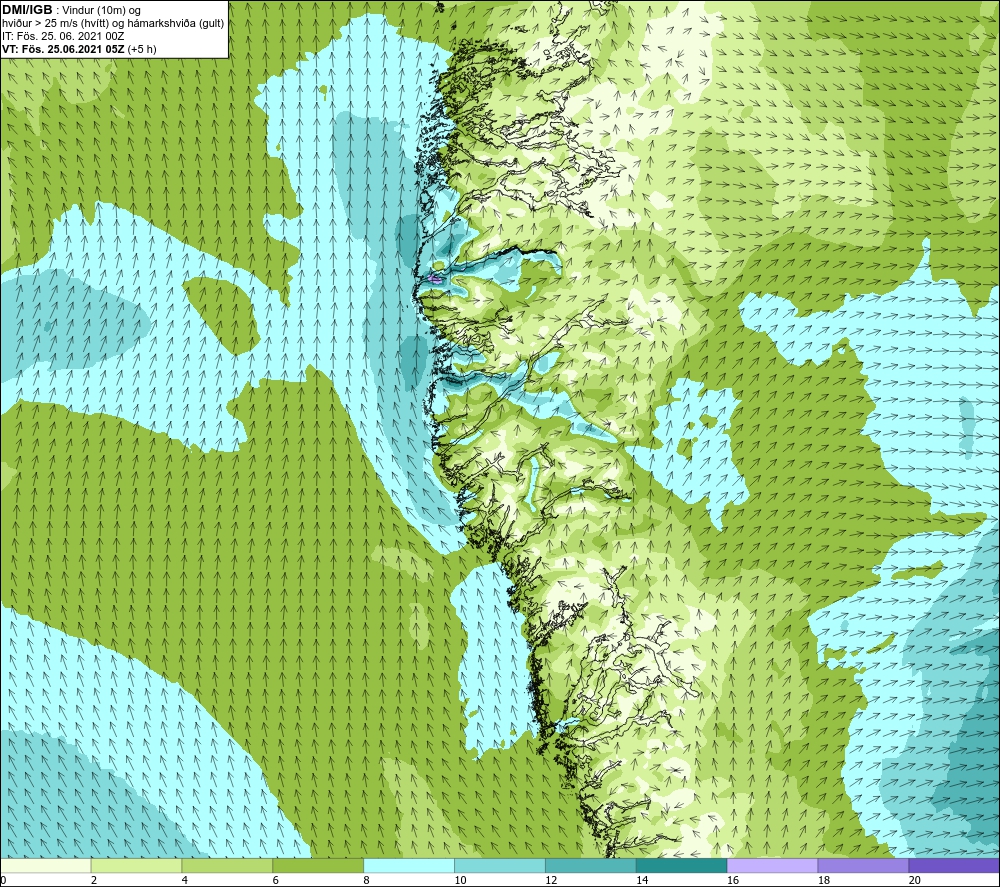Click the 16–18 m/s lavender legend swatch
This screenshot has width=1000, height=887.
coord(772,865)
